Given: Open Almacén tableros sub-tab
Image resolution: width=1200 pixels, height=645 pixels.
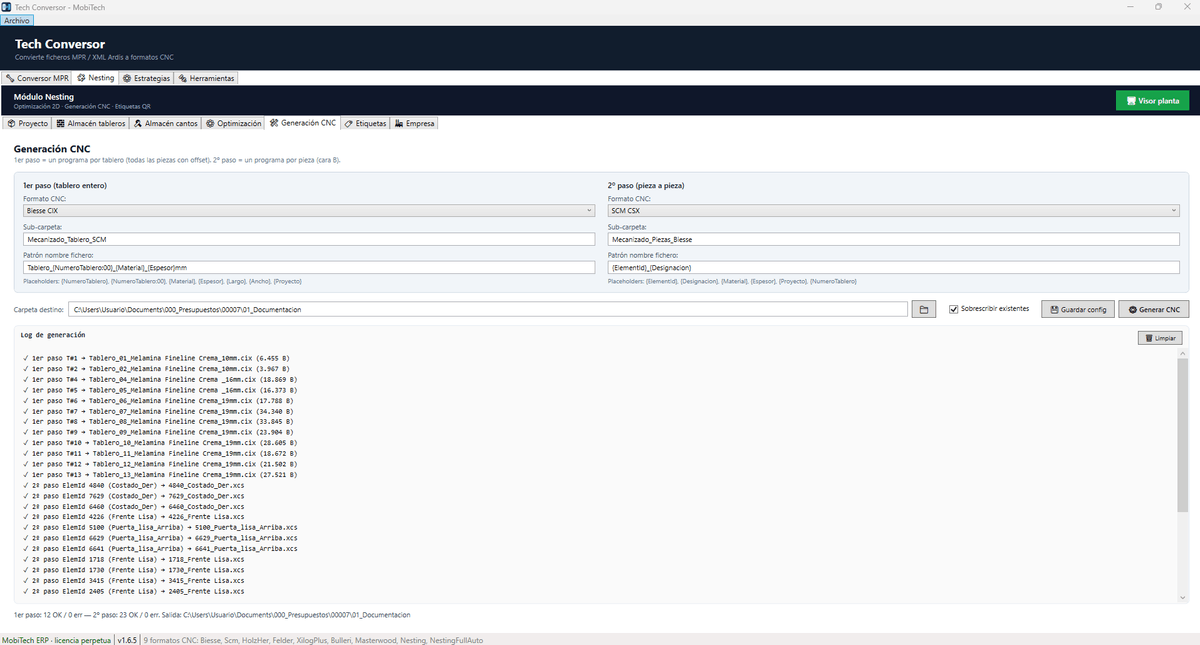Looking at the screenshot, I should coord(91,123).
